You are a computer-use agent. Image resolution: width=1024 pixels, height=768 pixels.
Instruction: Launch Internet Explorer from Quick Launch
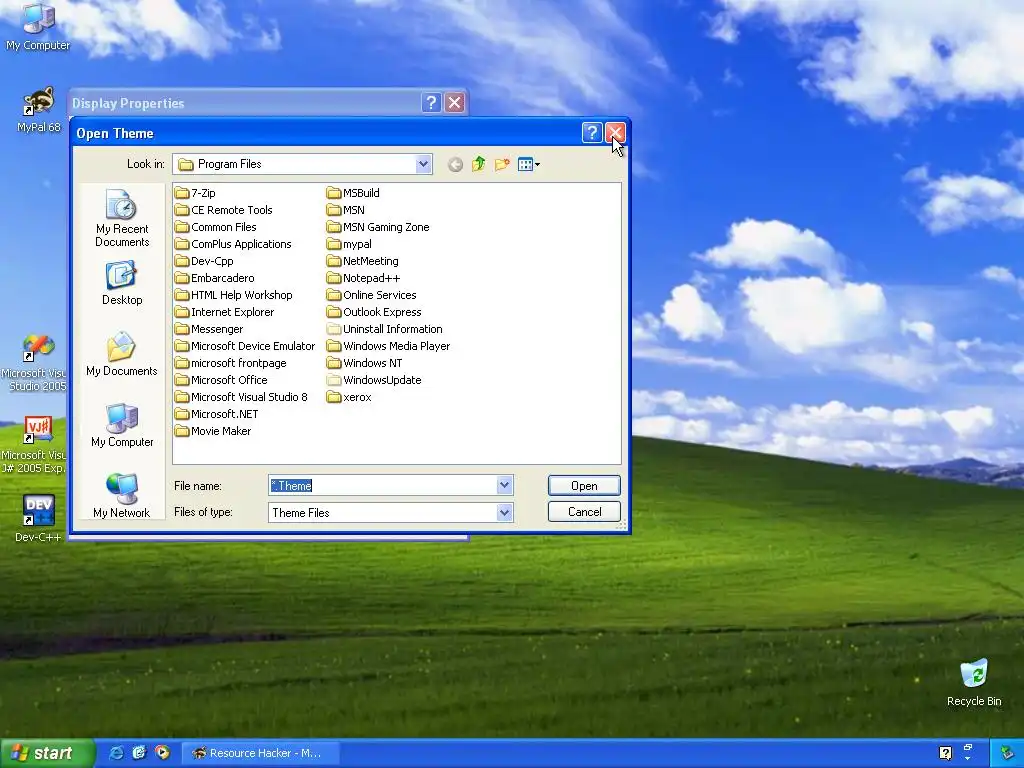(116, 753)
